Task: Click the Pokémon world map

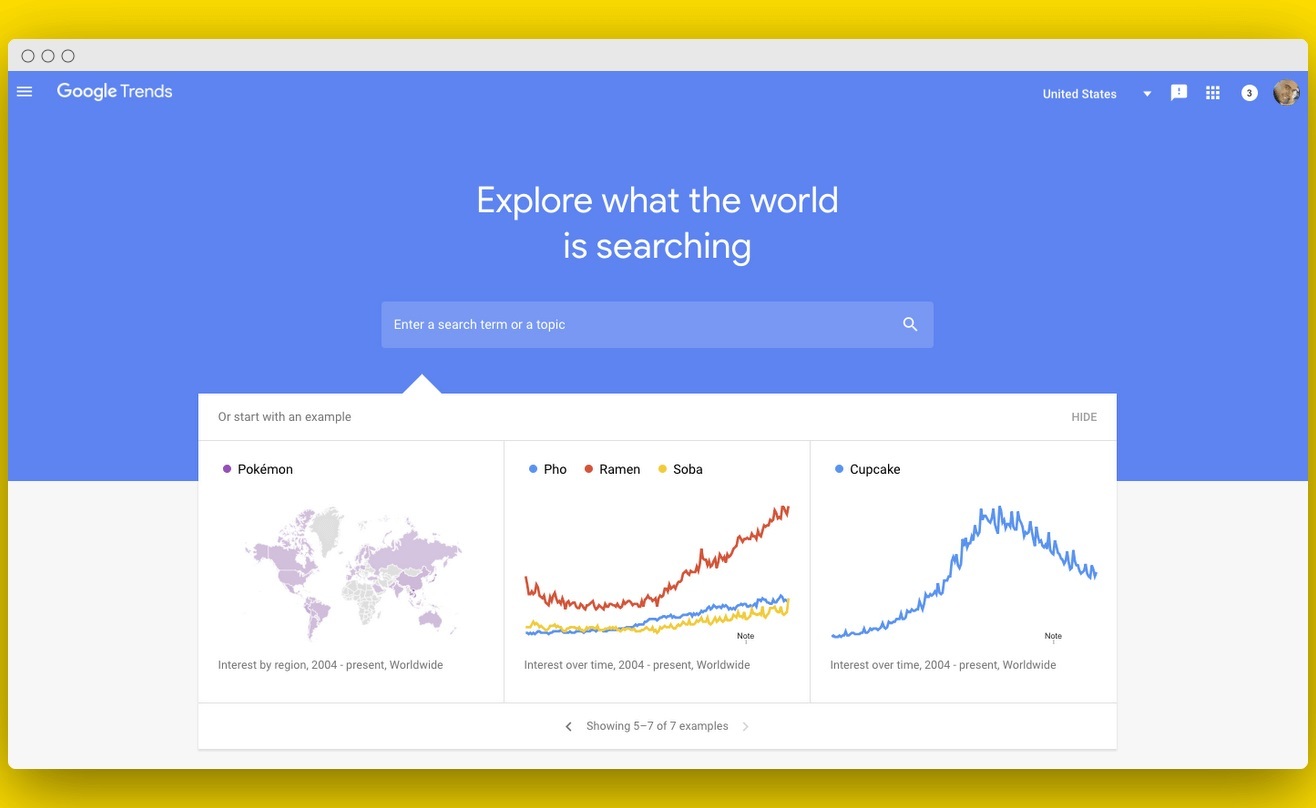Action: (x=353, y=573)
